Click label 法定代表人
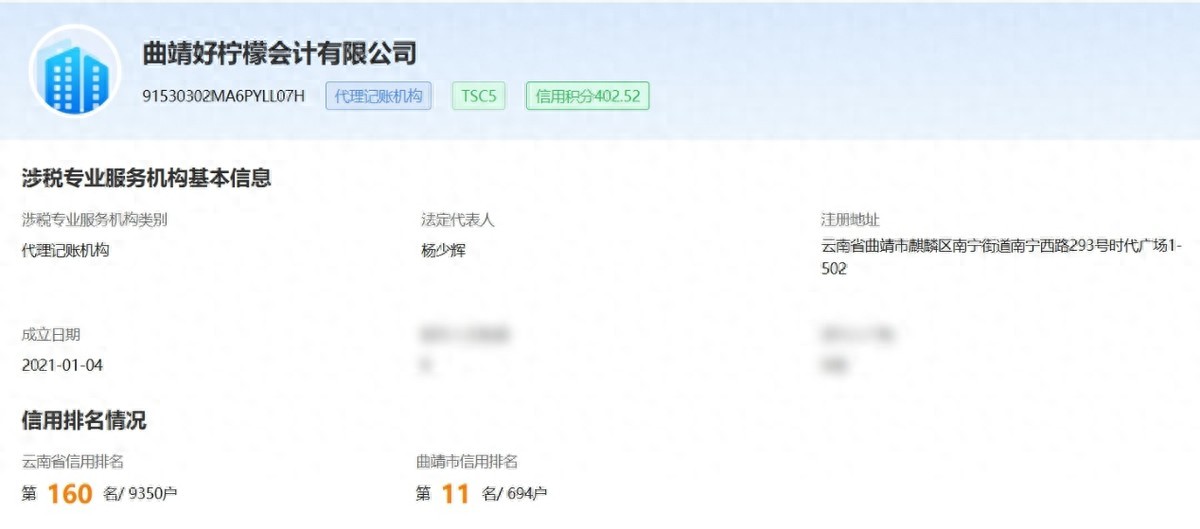This screenshot has height=529, width=1200. 458,220
